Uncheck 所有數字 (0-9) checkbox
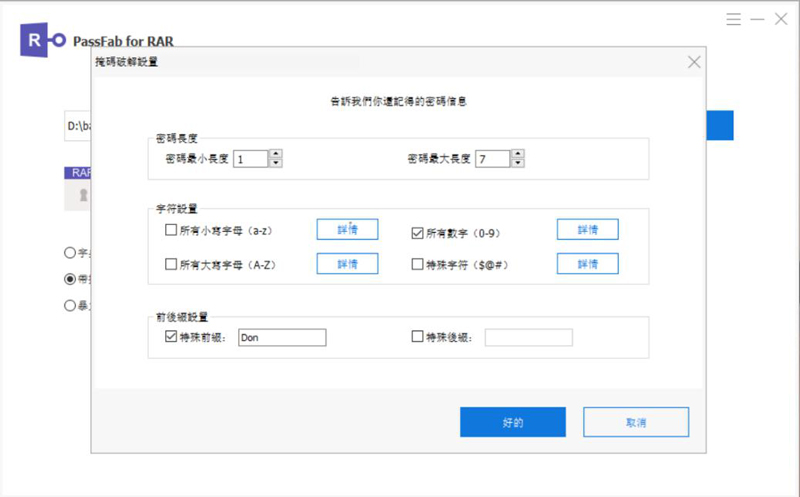Image resolution: width=800 pixels, height=497 pixels. point(418,232)
